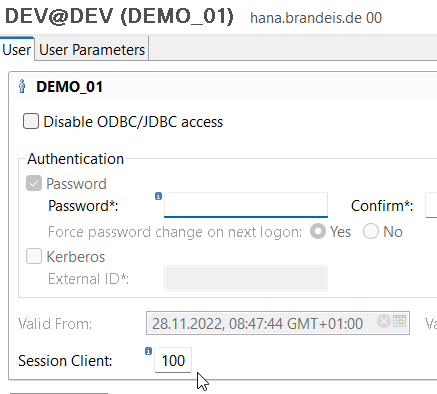Click the DEMO_01 user icon
The image size is (437, 394).
coord(22,86)
